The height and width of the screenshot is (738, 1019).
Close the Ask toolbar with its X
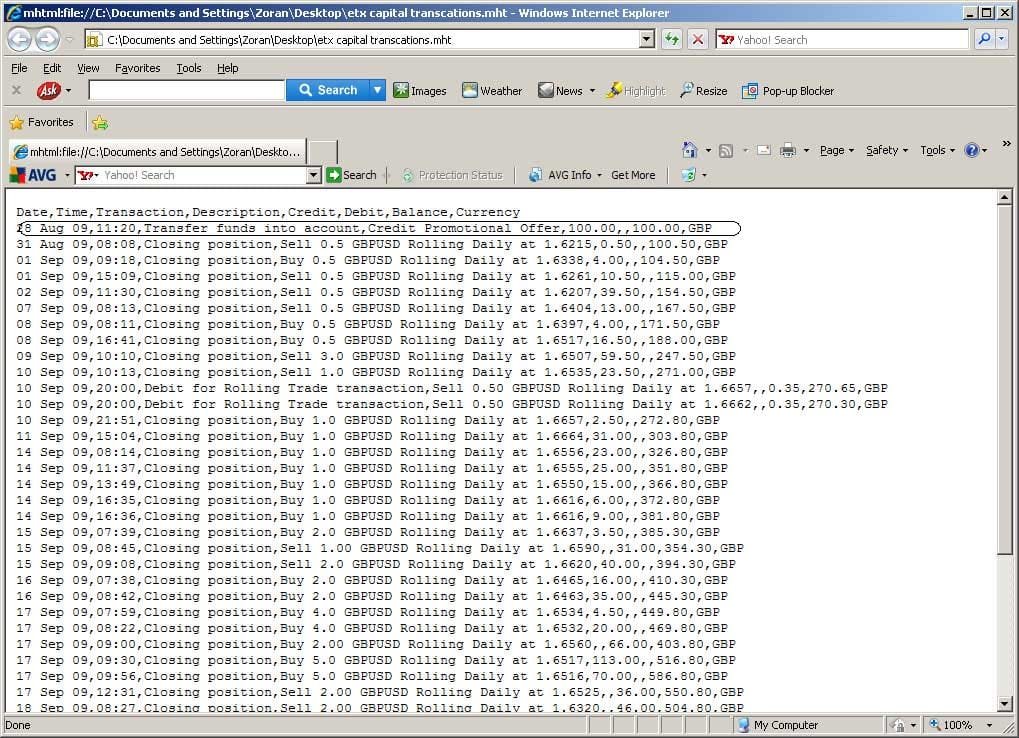point(16,90)
